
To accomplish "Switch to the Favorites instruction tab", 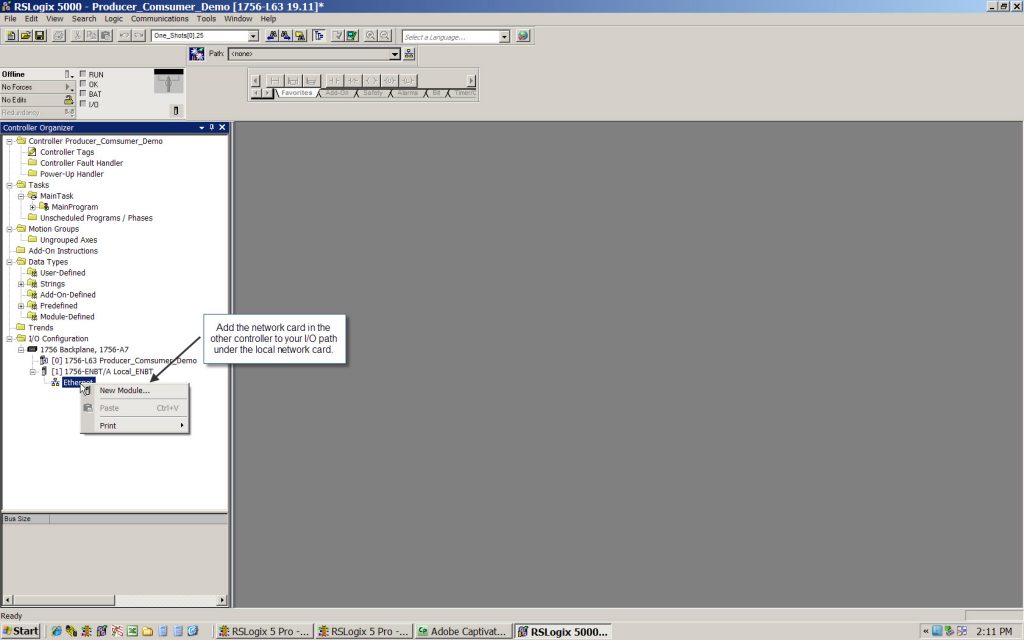I will coord(296,93).
